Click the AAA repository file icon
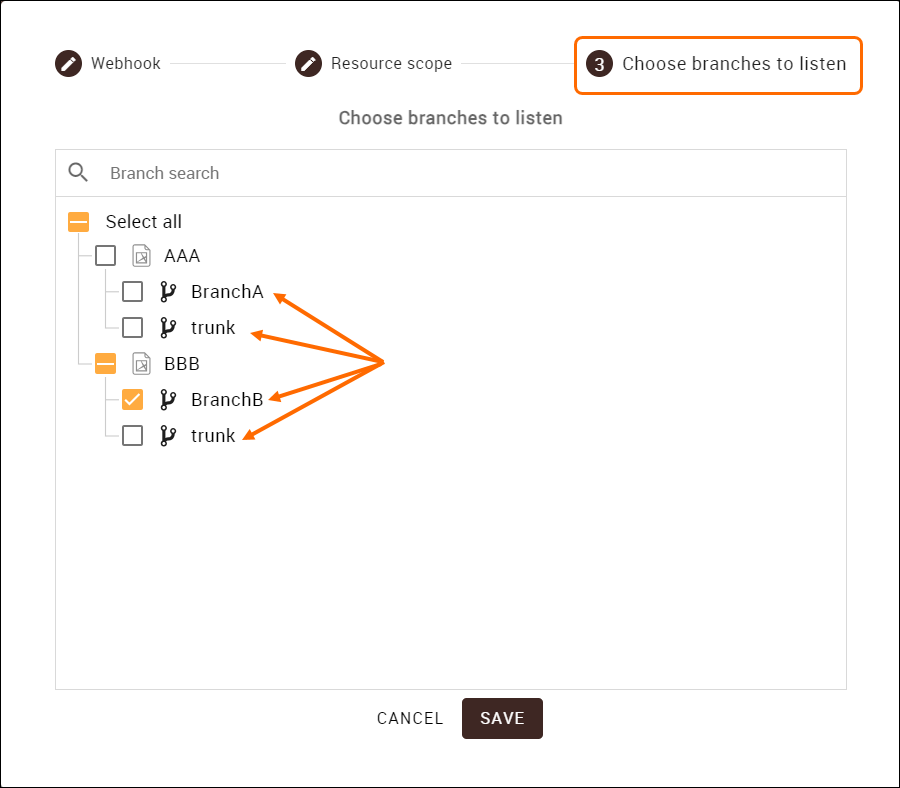This screenshot has width=900, height=788. click(x=142, y=256)
